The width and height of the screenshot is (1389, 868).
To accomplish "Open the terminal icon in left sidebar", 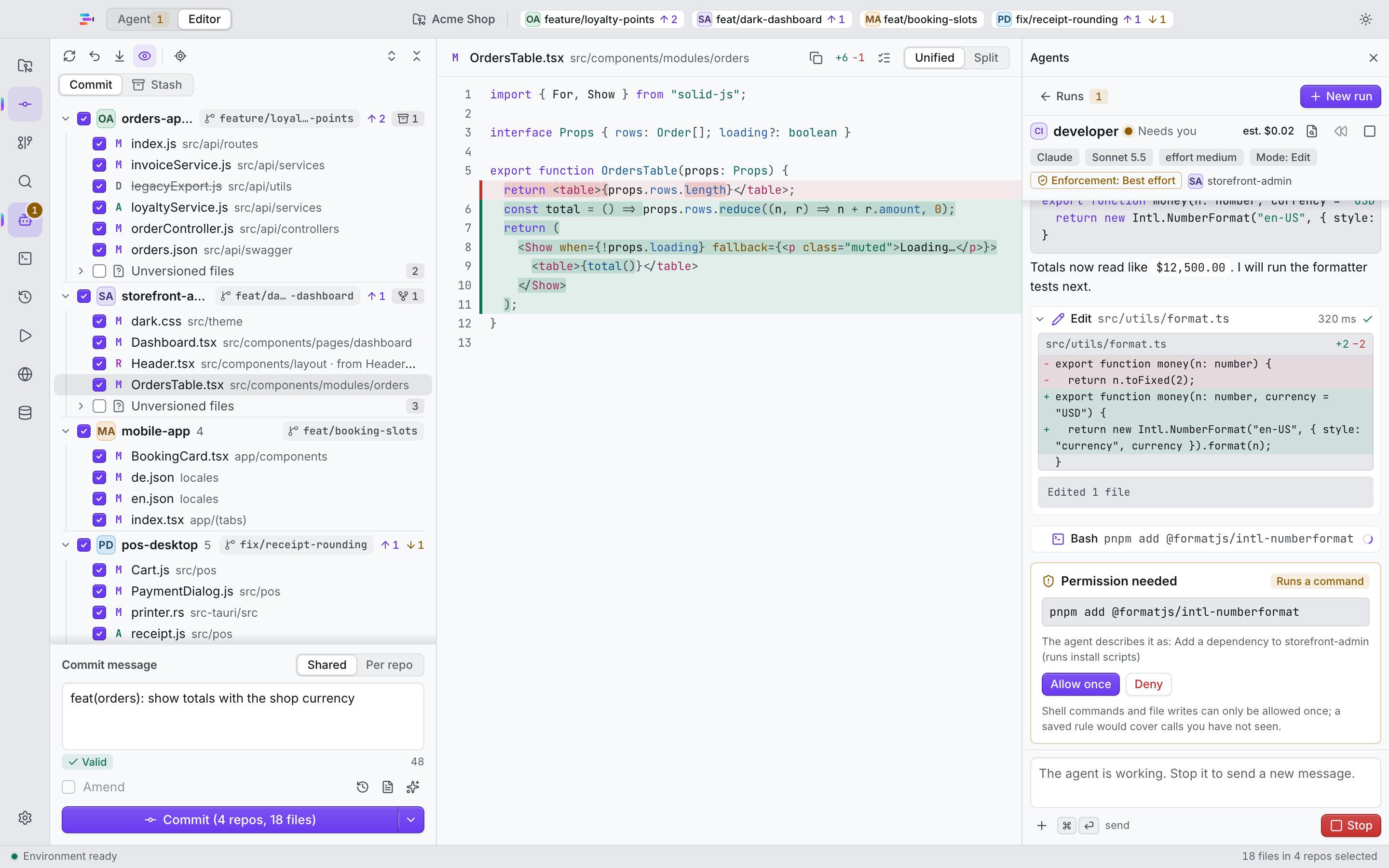I will coord(25,258).
